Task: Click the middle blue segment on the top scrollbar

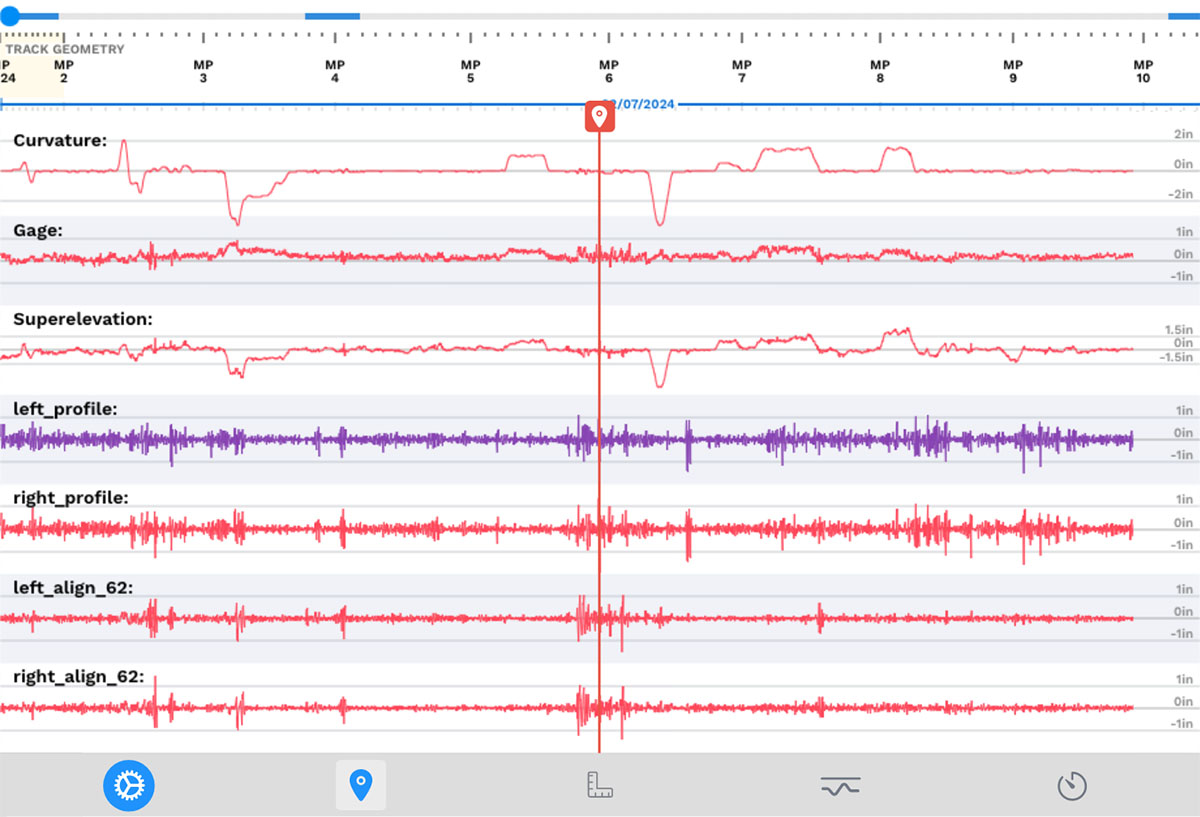Action: (332, 16)
